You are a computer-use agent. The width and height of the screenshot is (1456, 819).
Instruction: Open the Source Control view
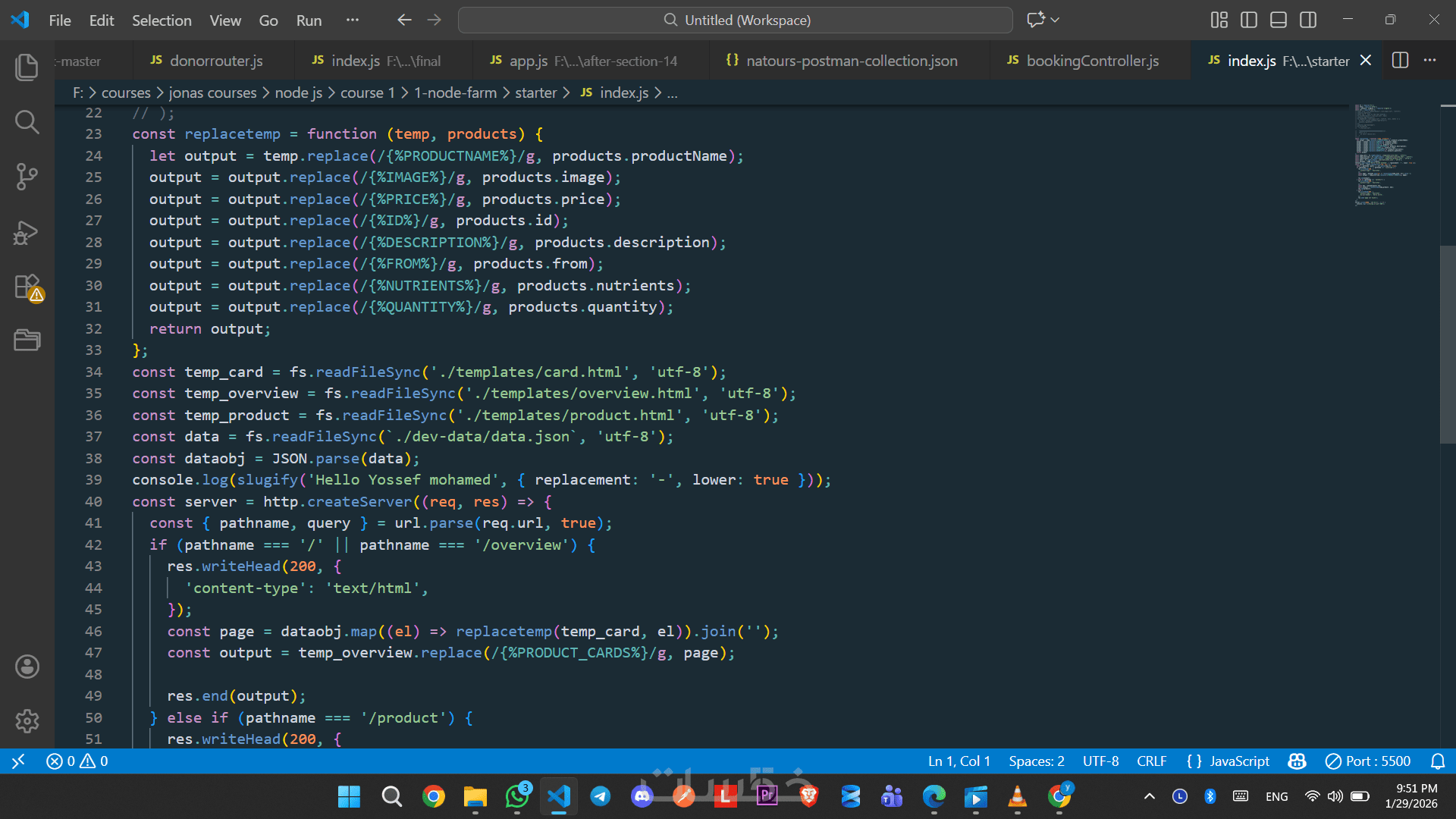(27, 176)
